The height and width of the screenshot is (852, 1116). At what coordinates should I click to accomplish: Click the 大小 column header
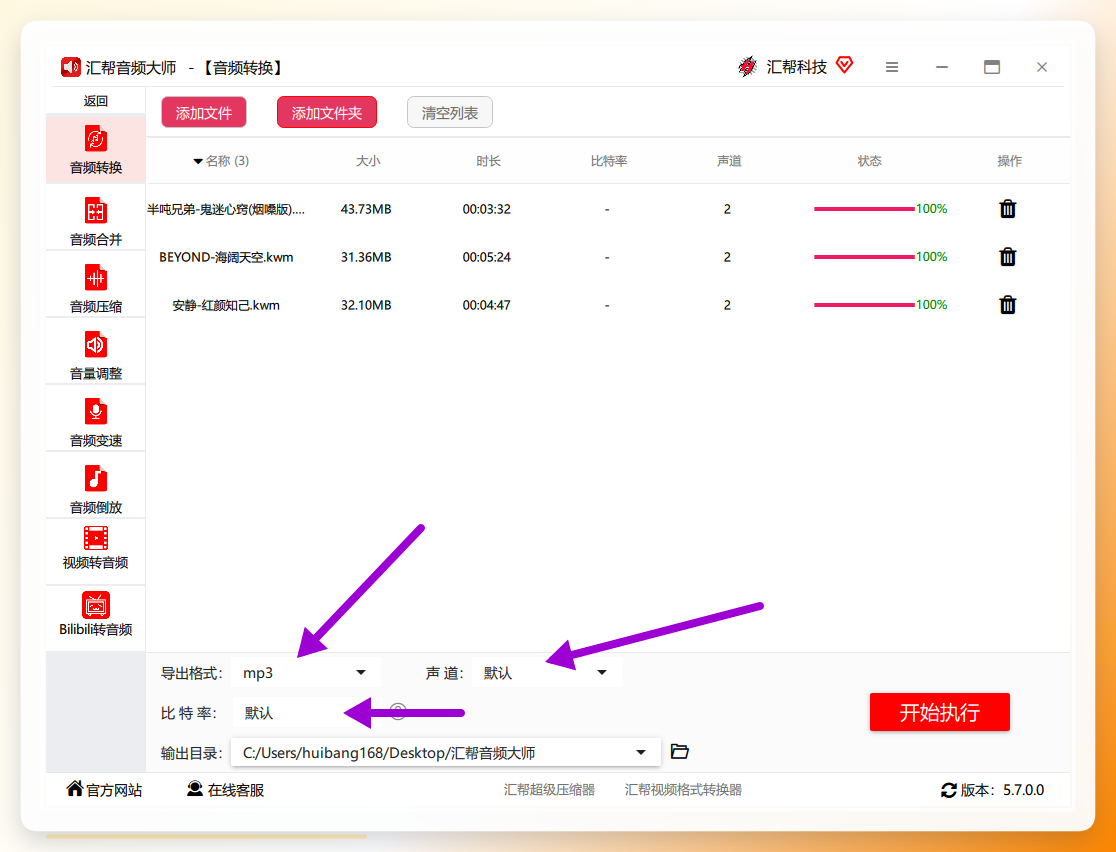coord(368,161)
